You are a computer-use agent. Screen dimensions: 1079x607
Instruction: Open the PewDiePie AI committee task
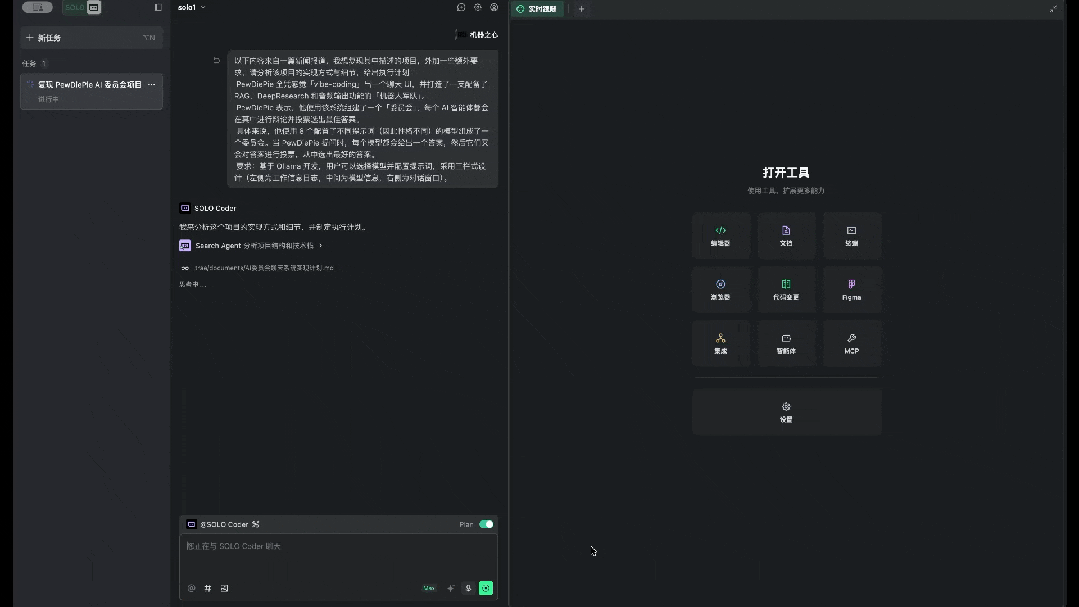(x=91, y=92)
